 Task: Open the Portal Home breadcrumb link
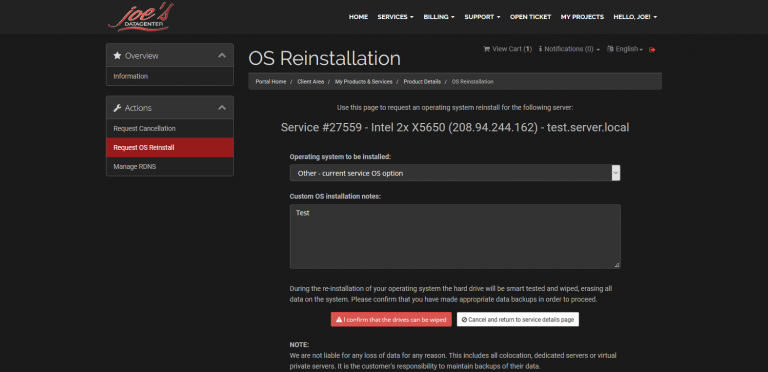[271, 82]
